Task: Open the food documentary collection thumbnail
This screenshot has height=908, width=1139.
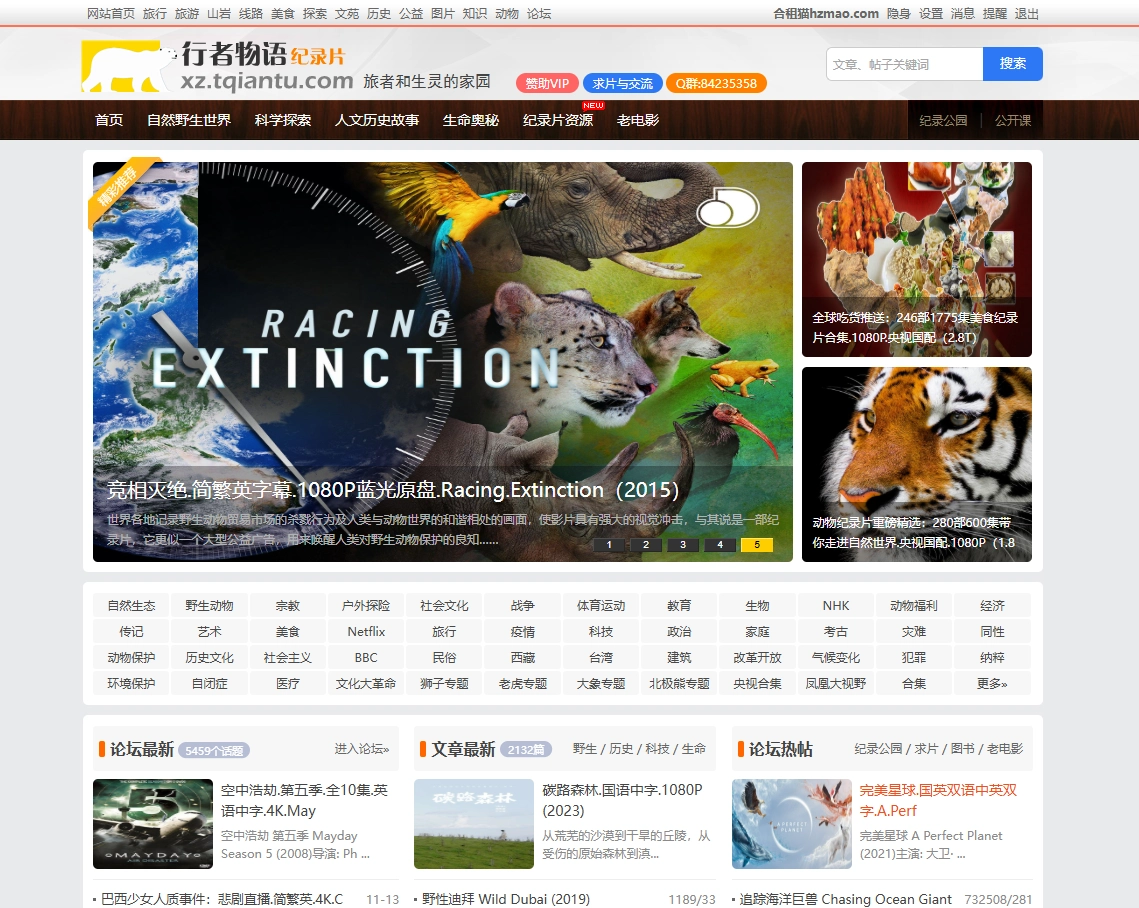Action: tap(916, 259)
